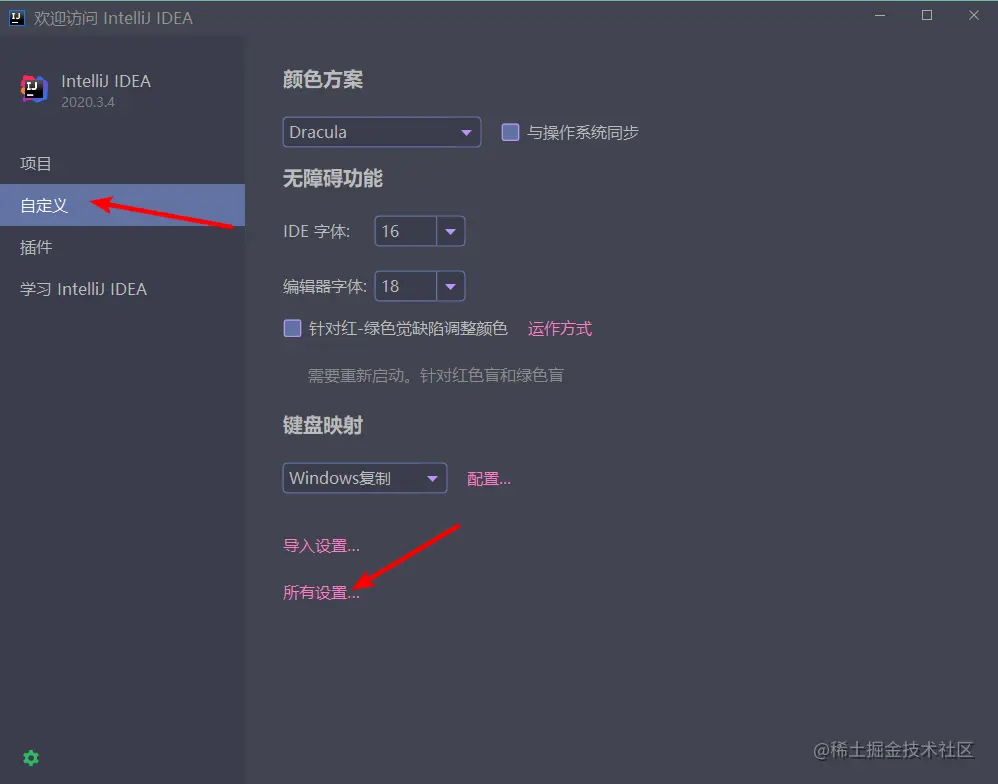Click the 无障碍功能 heading text
This screenshot has width=998, height=784.
pos(332,178)
